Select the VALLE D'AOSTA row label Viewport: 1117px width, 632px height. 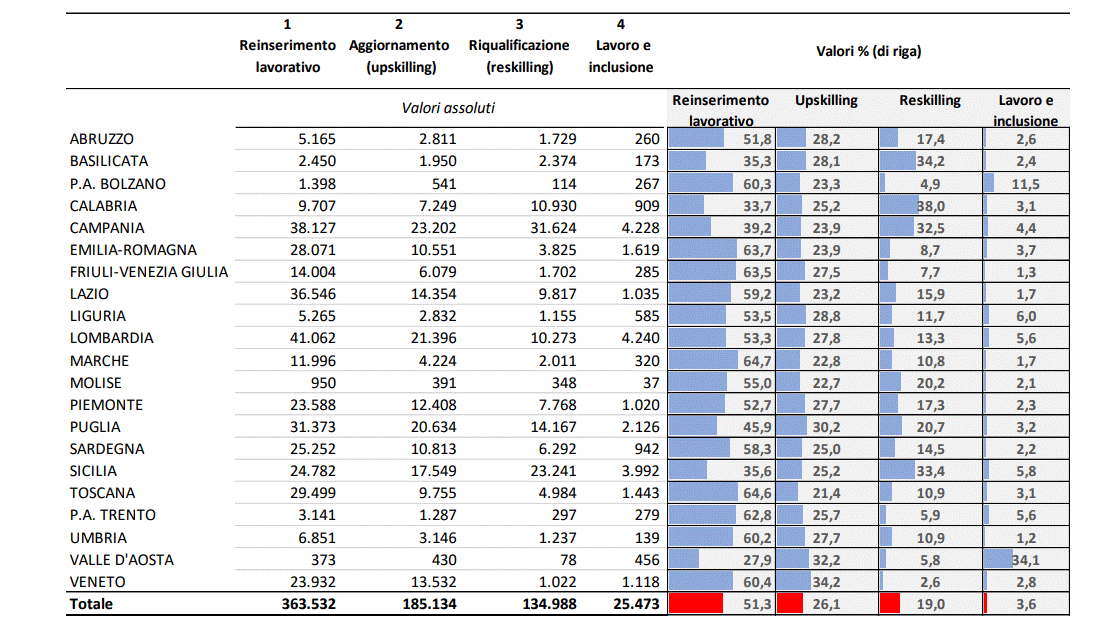[x=122, y=560]
